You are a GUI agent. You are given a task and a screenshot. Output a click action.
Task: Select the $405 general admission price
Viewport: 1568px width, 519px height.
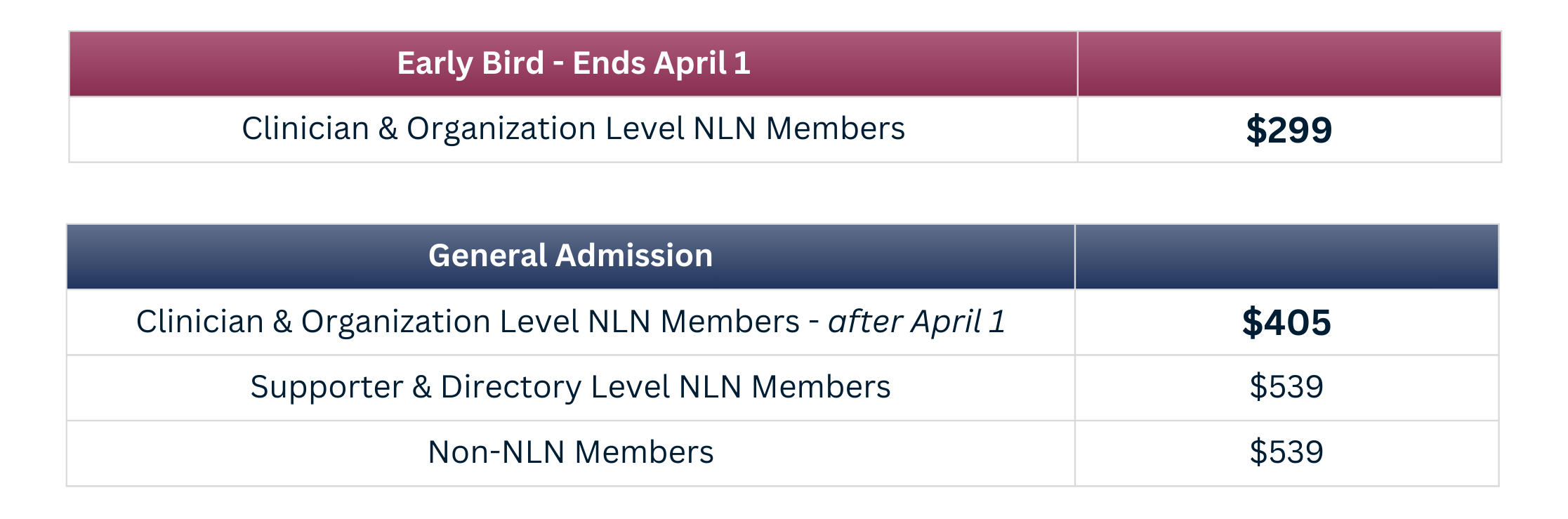[x=1286, y=323]
